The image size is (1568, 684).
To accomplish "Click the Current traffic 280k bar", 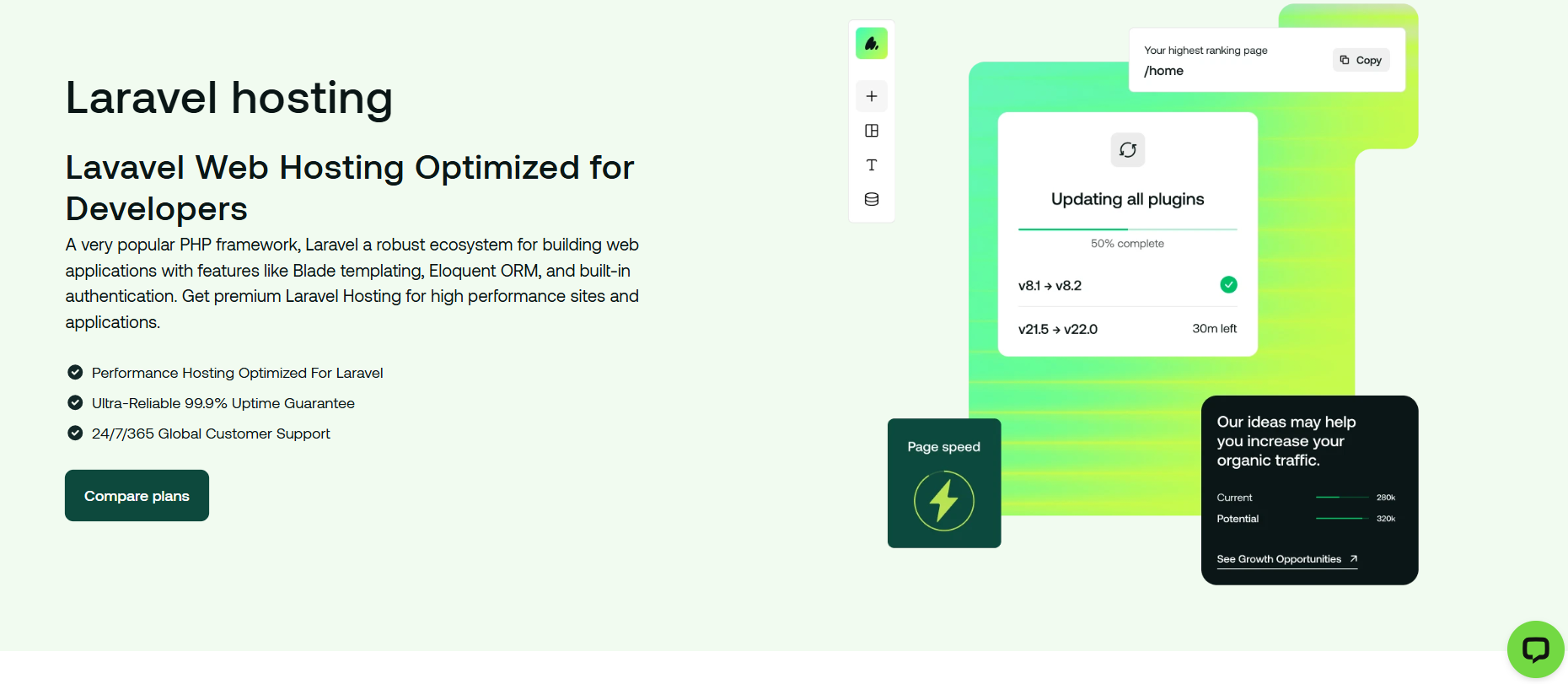I will [x=1342, y=498].
